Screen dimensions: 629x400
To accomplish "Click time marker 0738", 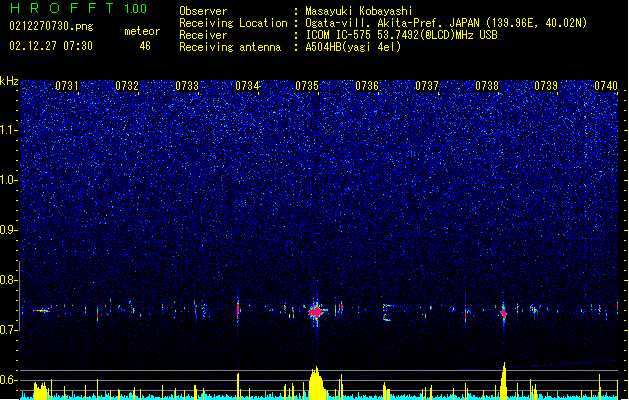I will 487,86.
